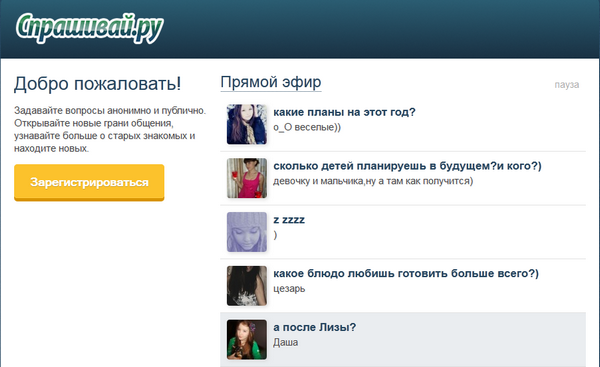Click the Зарегистрироваться button

89,182
